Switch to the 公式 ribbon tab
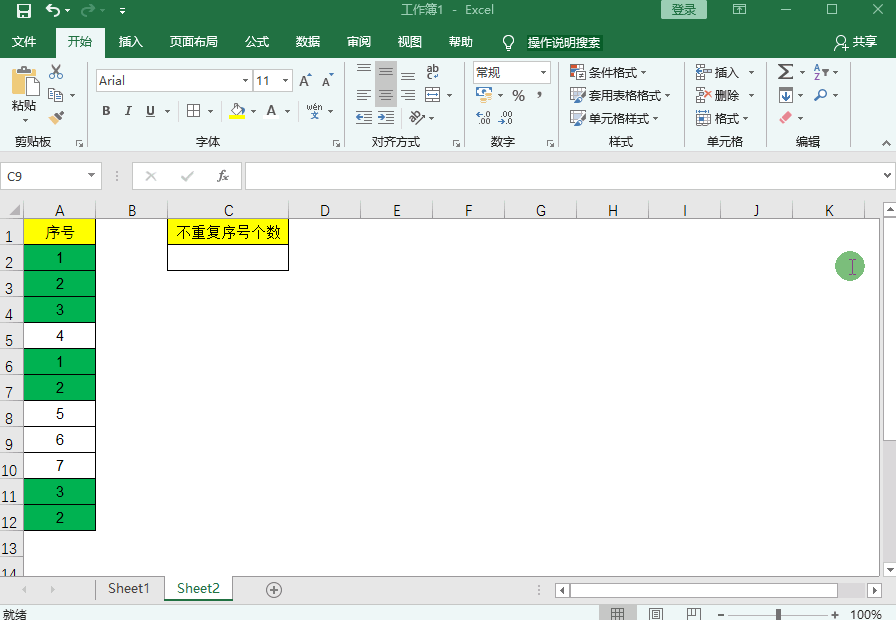The height and width of the screenshot is (620, 896). 257,42
